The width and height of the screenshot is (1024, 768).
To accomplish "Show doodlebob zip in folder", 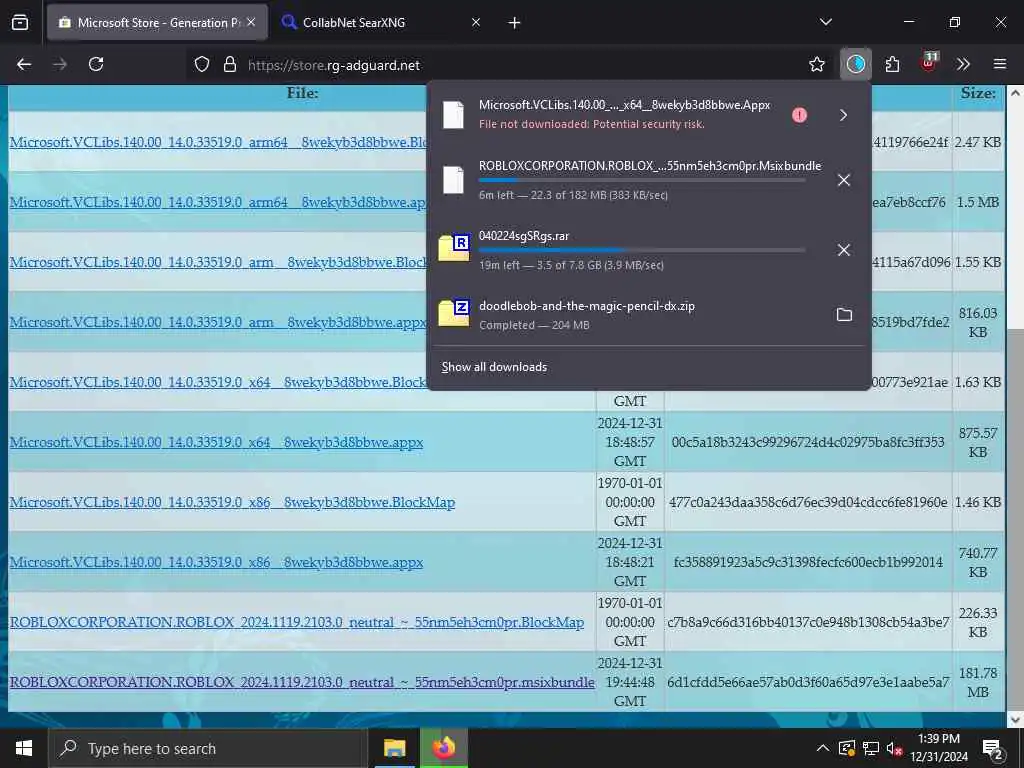I will [844, 315].
